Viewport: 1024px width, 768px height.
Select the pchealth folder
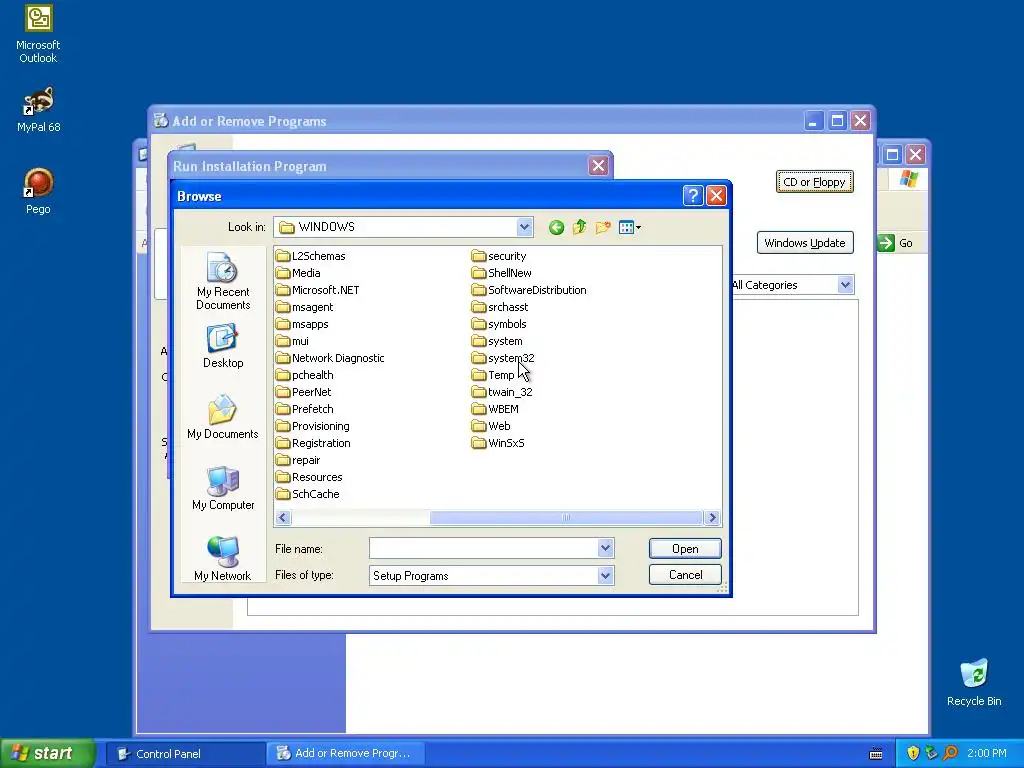(x=304, y=375)
